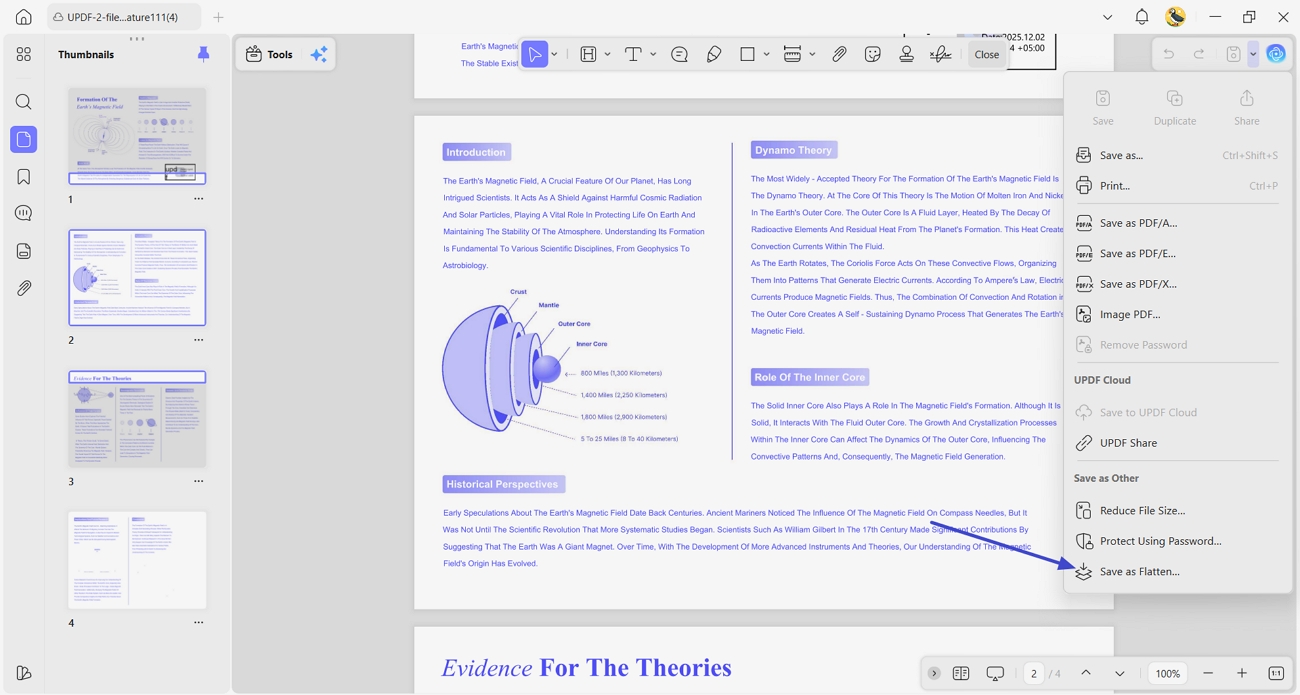Pin the Thumbnails panel
Viewport: 1300px width, 695px height.
tap(203, 54)
